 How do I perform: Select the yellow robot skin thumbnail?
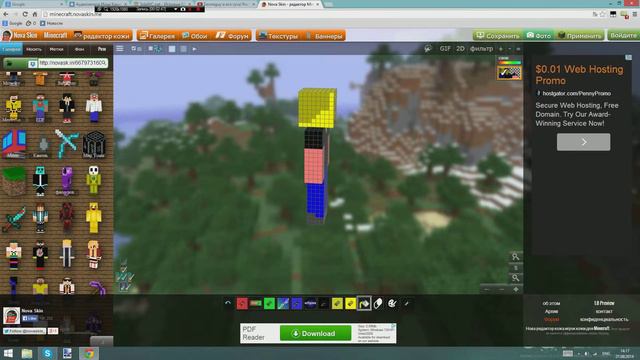click(x=13, y=108)
